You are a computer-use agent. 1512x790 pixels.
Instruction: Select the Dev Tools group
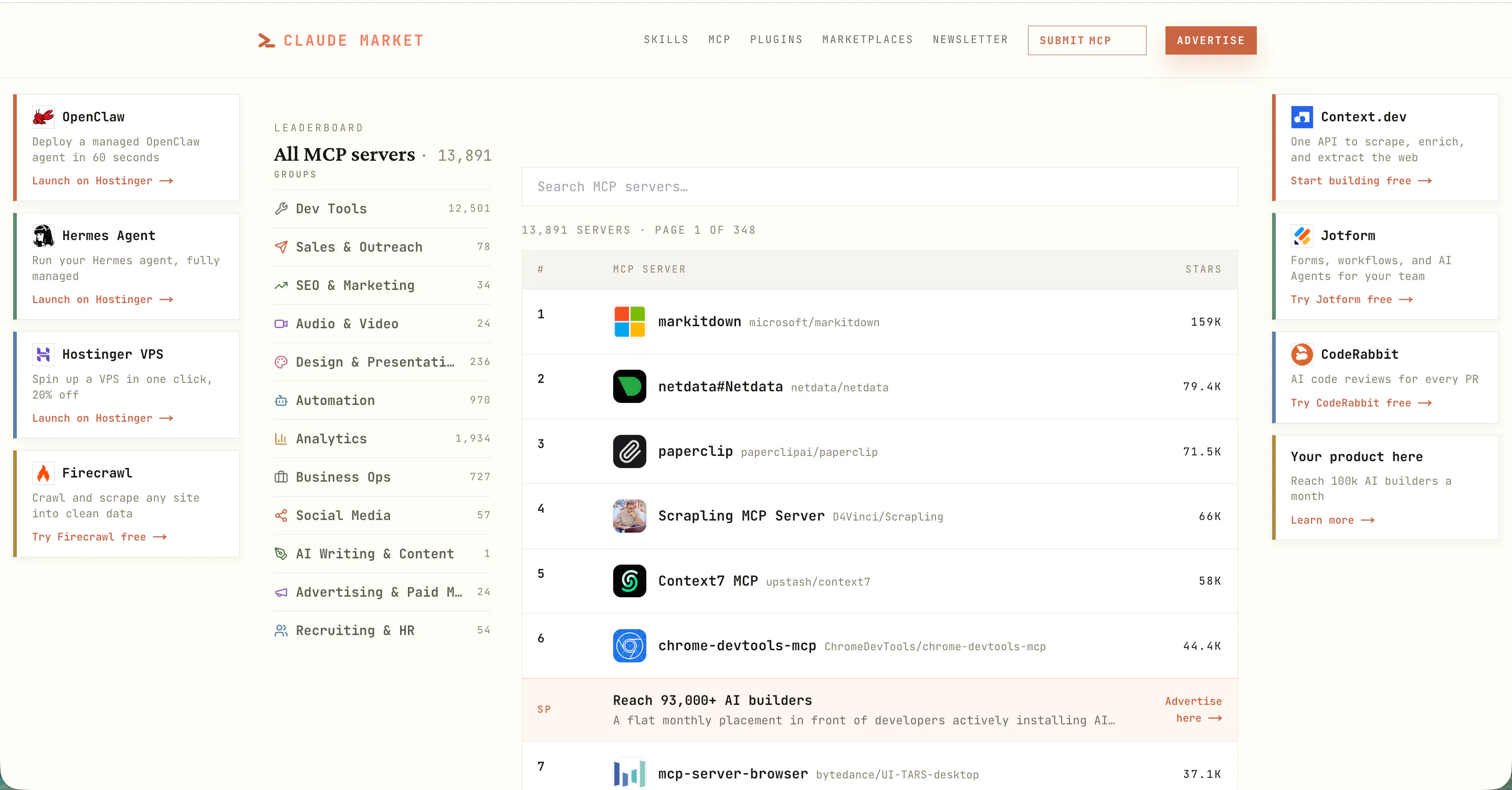point(382,209)
